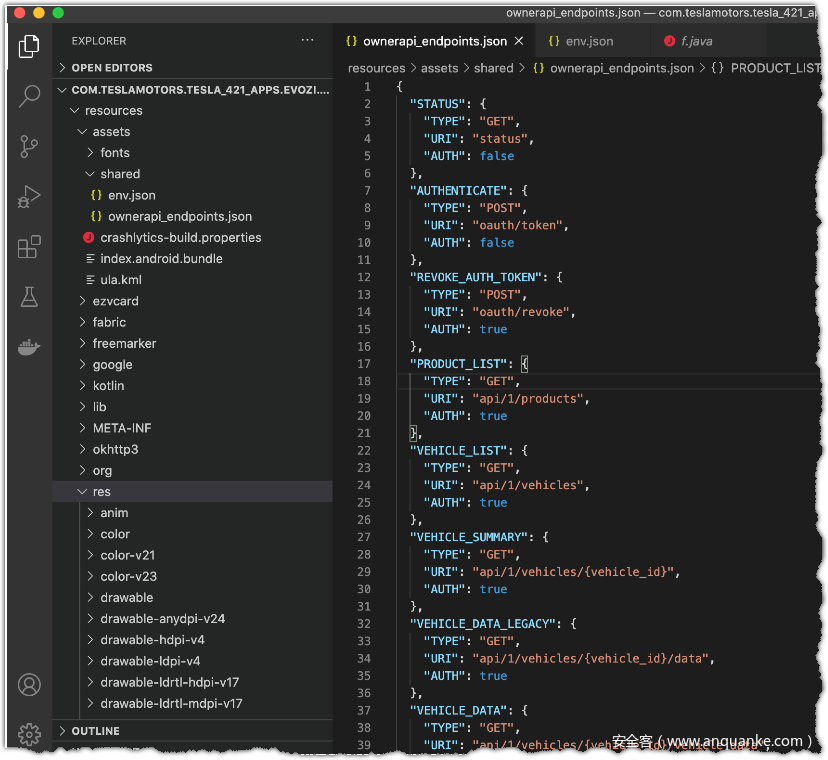
Task: Switch to the f.java tab
Action: pos(696,42)
